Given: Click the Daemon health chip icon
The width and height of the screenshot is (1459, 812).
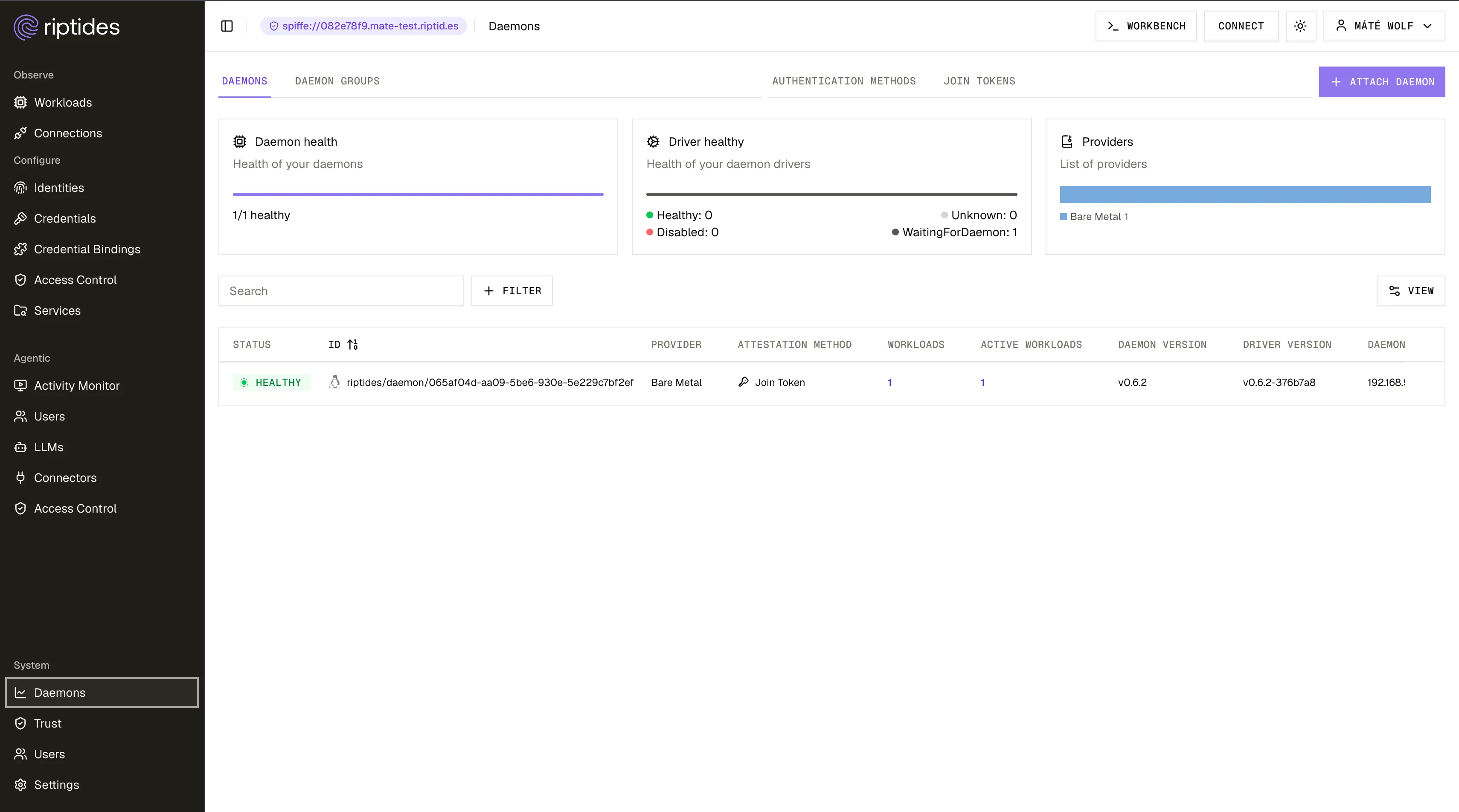Looking at the screenshot, I should [x=240, y=142].
